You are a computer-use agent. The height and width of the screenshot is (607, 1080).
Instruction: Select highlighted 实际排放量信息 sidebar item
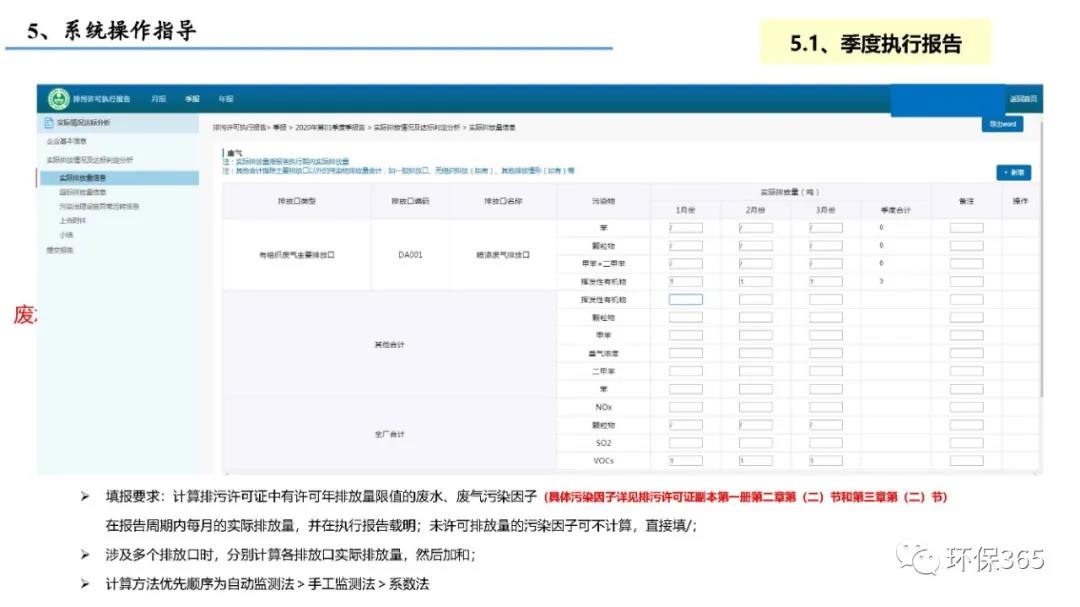click(x=83, y=178)
